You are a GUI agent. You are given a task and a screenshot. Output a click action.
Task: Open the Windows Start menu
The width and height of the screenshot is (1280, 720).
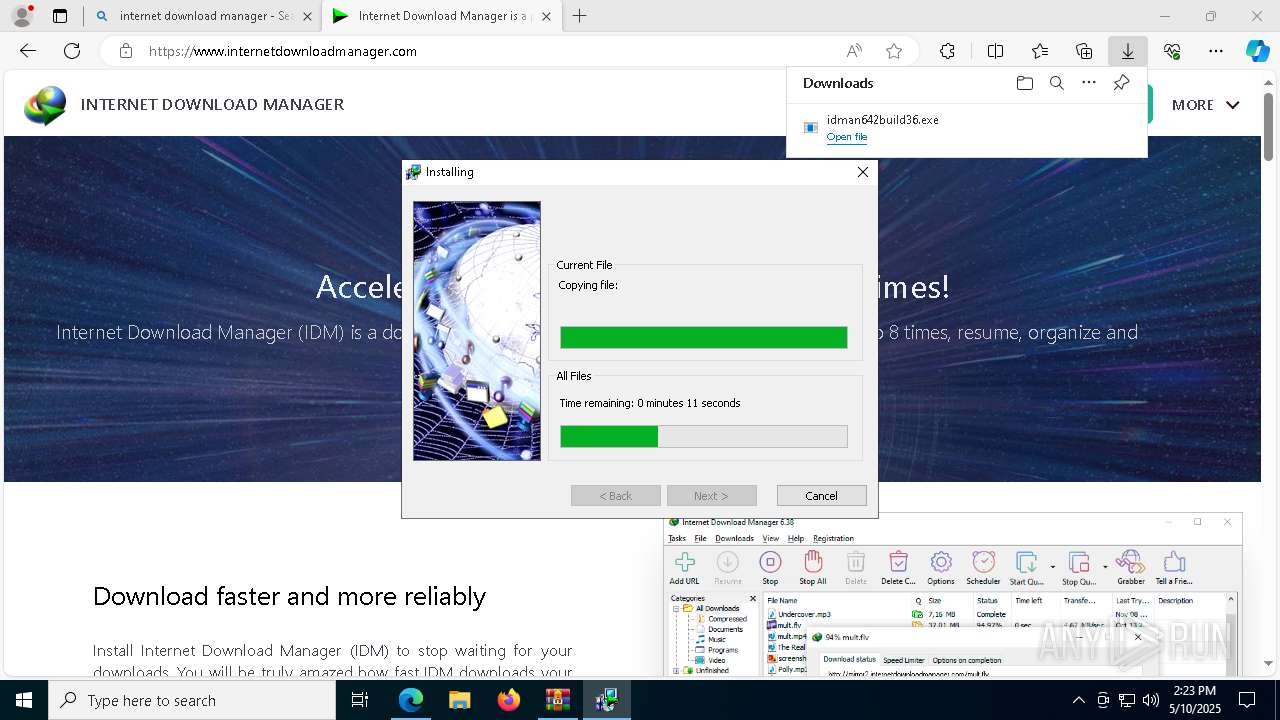(x=24, y=700)
